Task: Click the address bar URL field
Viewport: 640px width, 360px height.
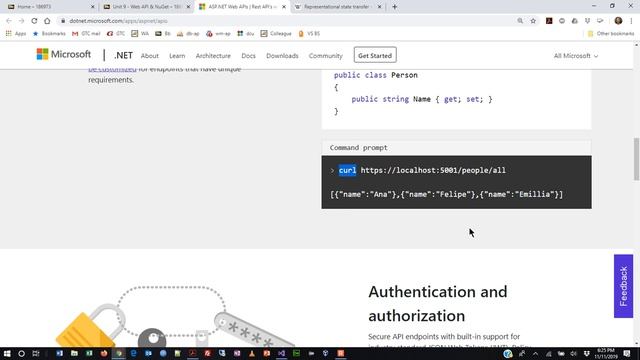Action: (x=286, y=21)
